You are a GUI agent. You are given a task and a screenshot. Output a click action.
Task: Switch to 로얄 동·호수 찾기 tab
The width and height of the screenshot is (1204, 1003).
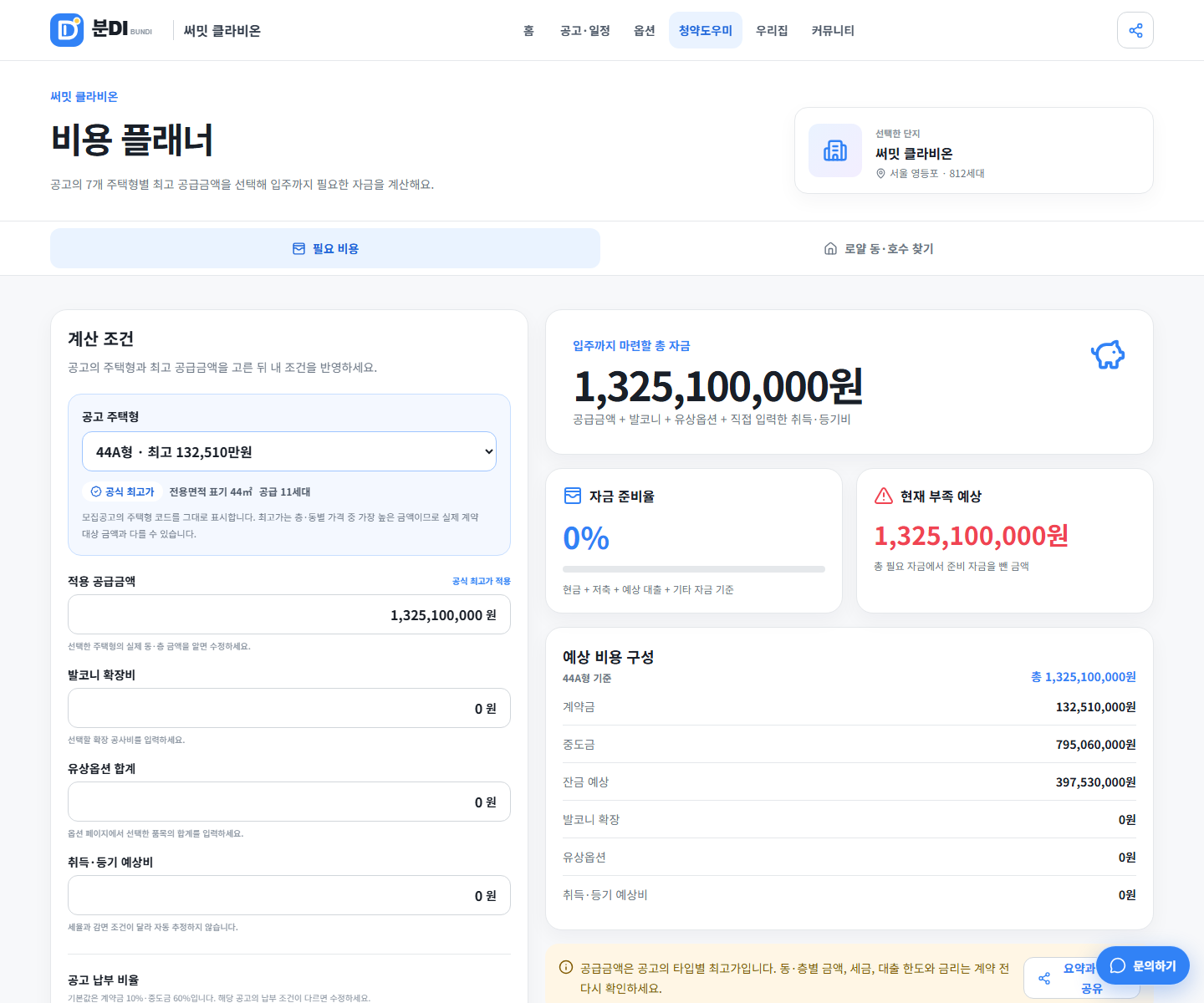coord(879,248)
